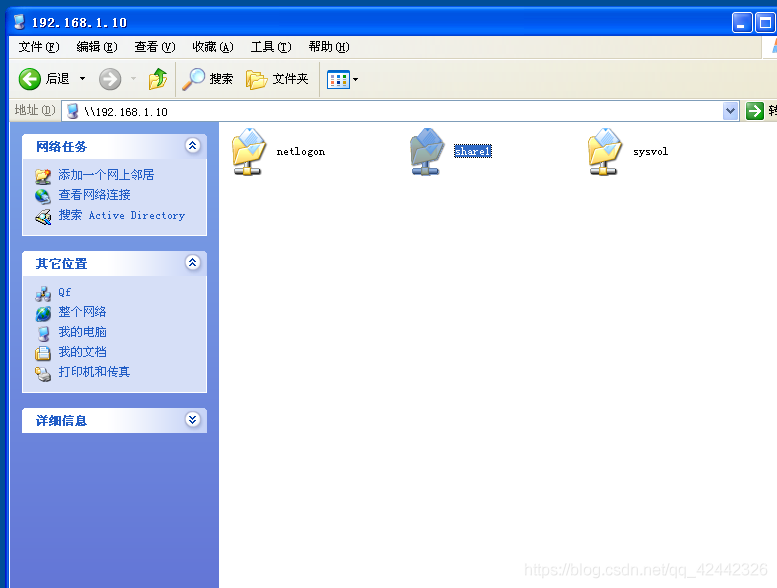Open the Back history dropdown arrow
The width and height of the screenshot is (777, 588).
82,79
